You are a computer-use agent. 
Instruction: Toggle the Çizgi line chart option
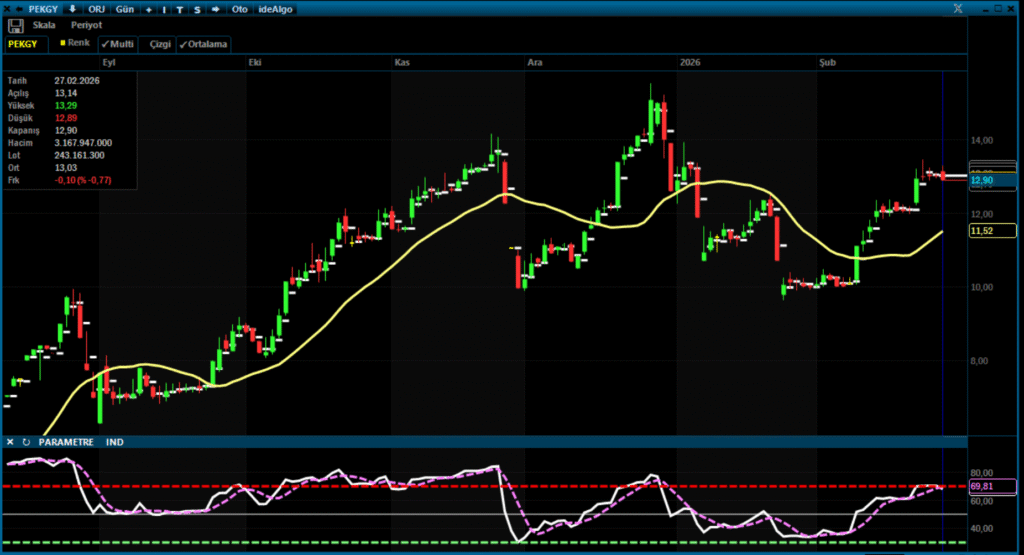(159, 44)
